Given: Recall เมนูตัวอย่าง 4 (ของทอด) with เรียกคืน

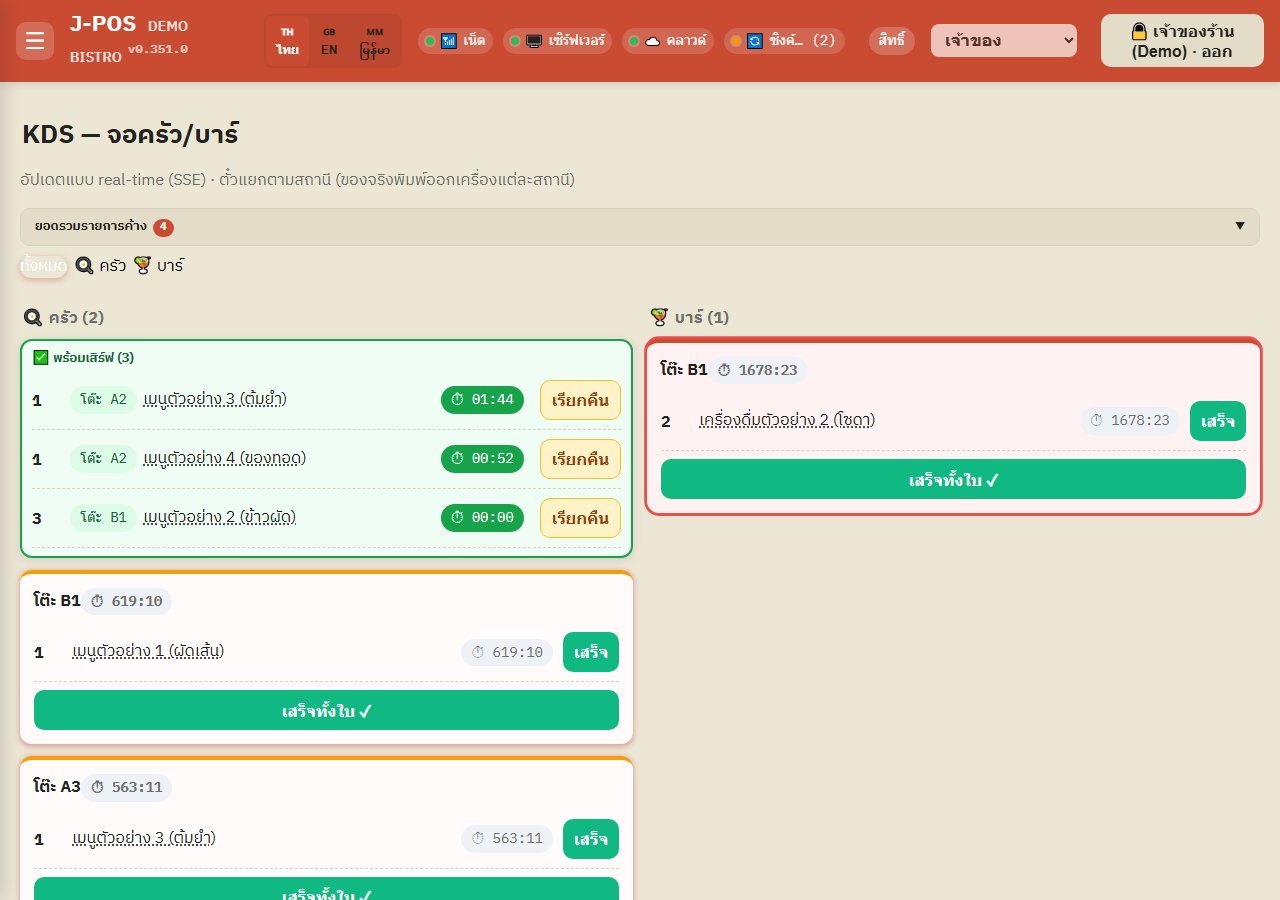Looking at the screenshot, I should click(581, 459).
